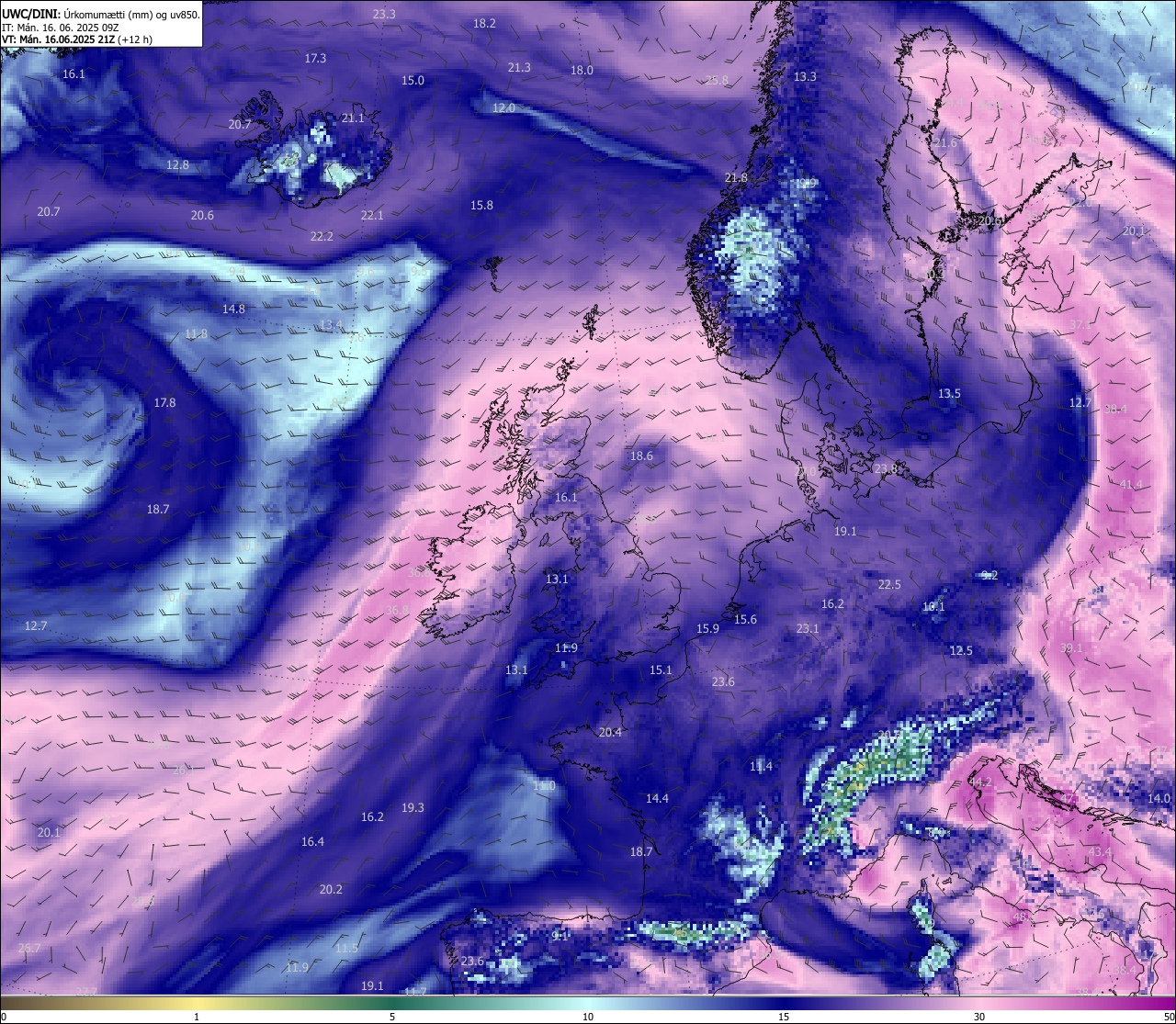This screenshot has height=1024, width=1176.
Task: Click the 21.3 value label
Action: (519, 67)
